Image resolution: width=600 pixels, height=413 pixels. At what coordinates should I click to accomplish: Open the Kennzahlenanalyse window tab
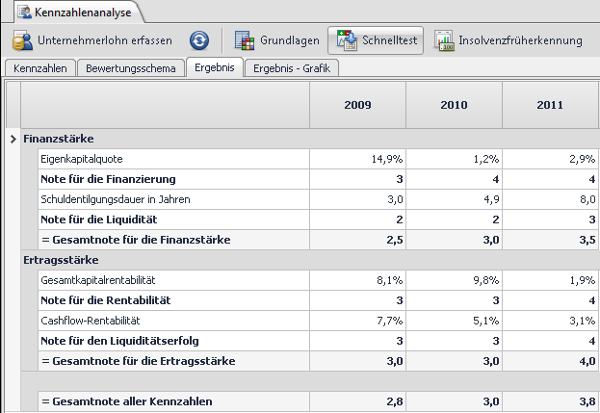(80, 12)
